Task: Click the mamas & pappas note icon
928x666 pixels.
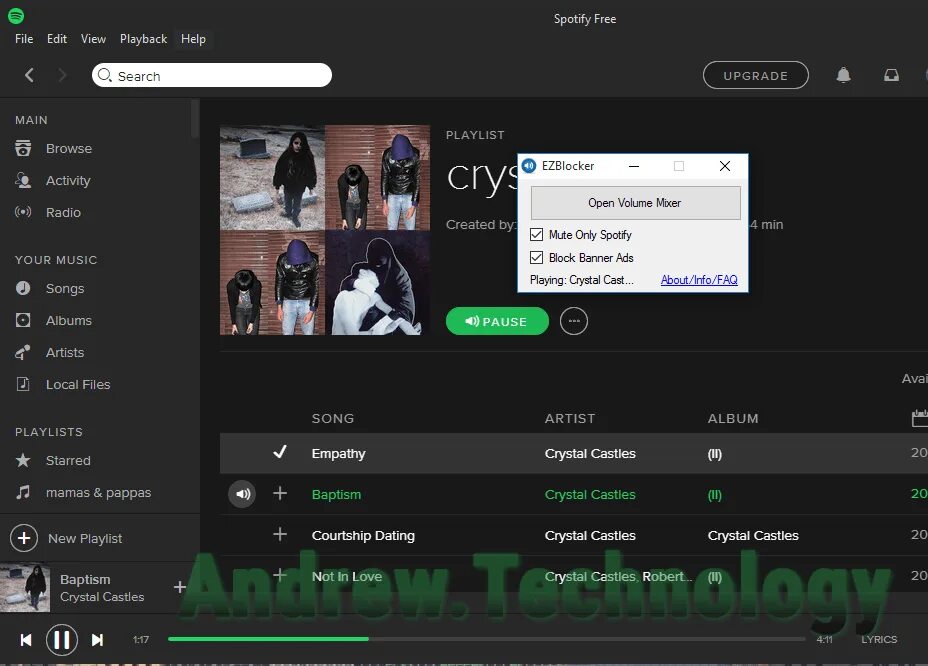Action: pos(23,492)
